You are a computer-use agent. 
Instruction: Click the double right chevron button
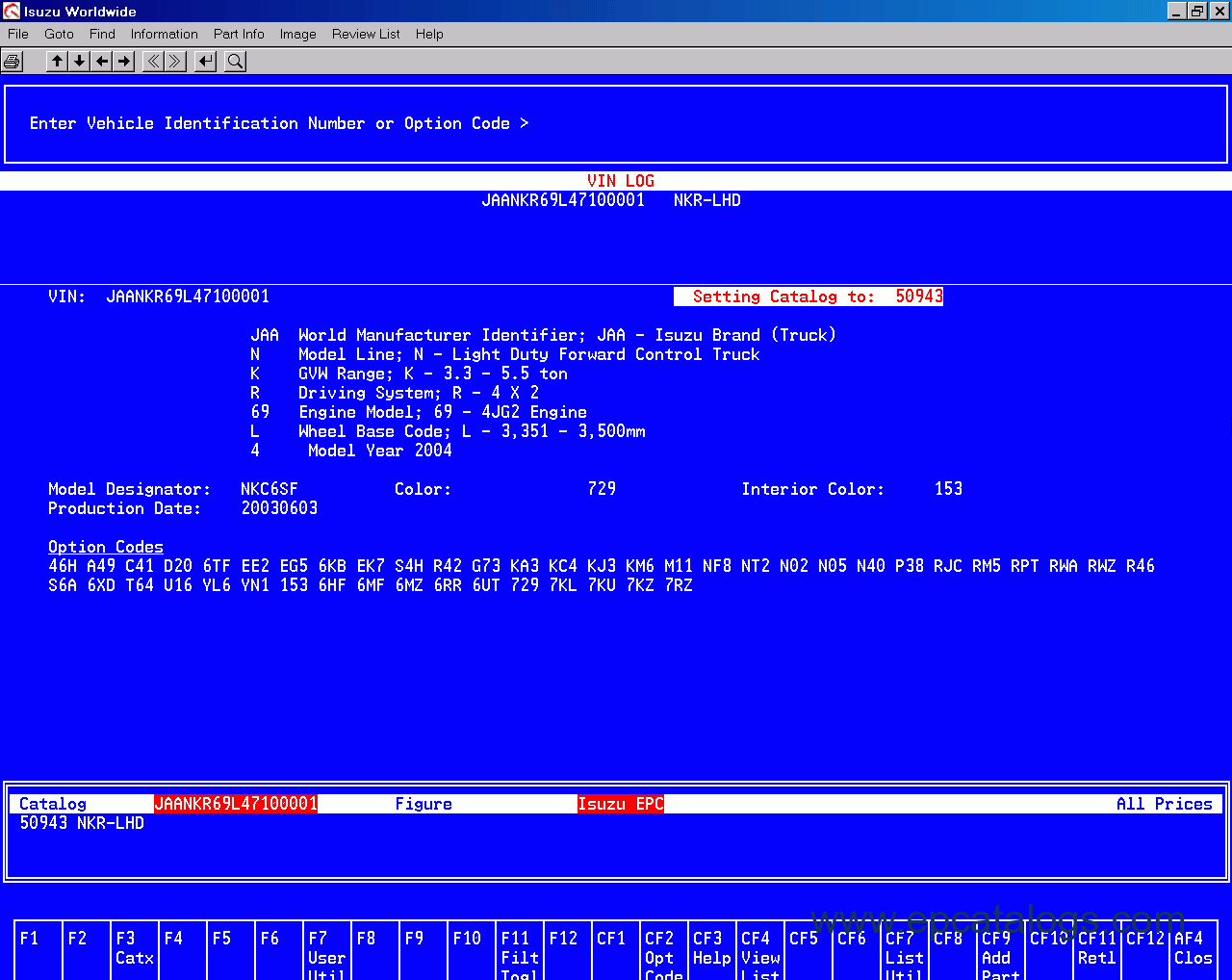pyautogui.click(x=175, y=62)
